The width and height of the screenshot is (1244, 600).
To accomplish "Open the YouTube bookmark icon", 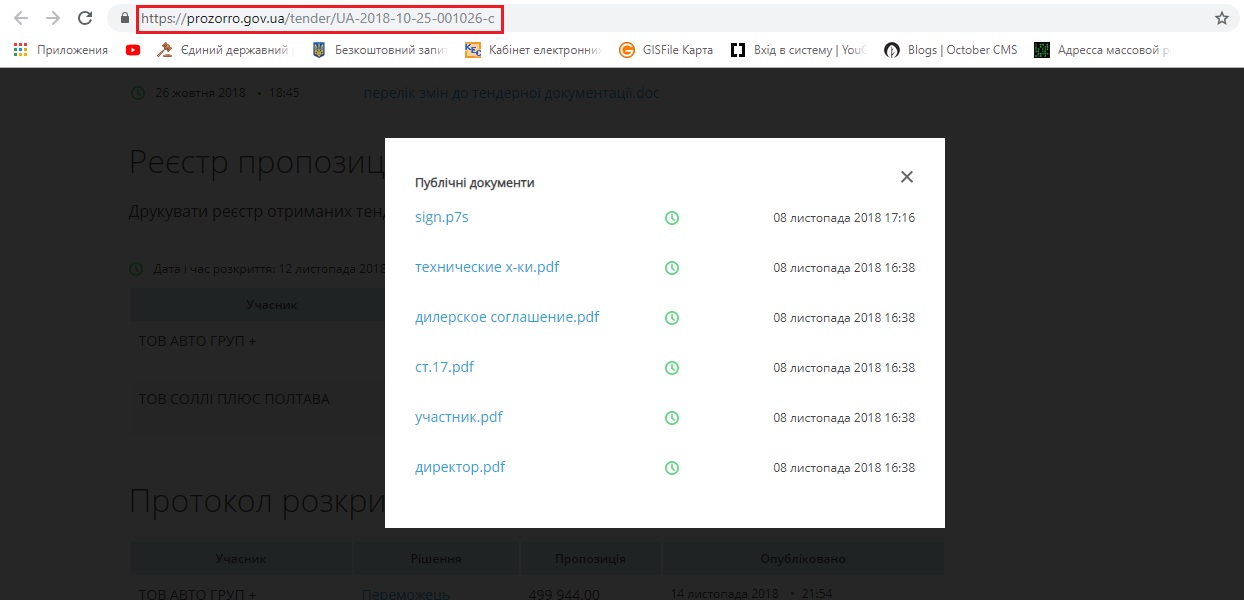I will [x=133, y=50].
